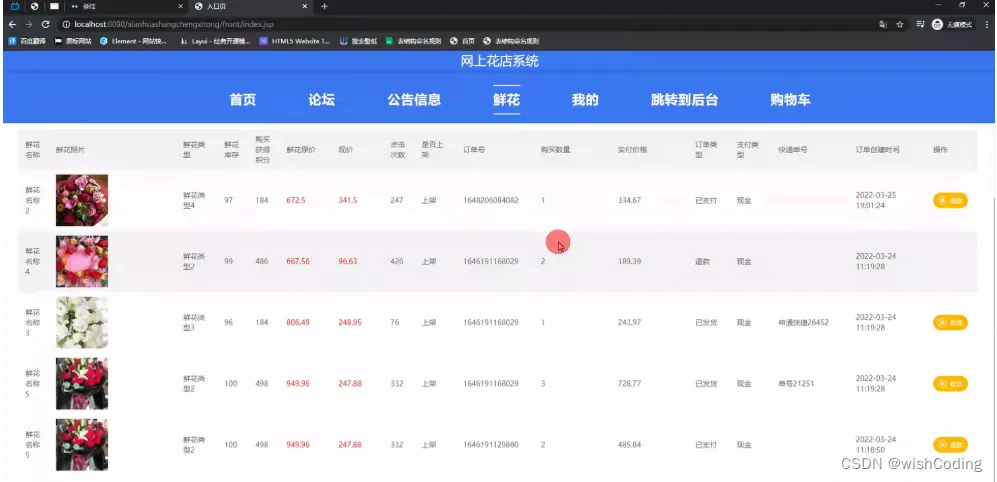This screenshot has height=482, width=997.
Task: Click tracking number 申通快递26452
Action: pos(803,322)
